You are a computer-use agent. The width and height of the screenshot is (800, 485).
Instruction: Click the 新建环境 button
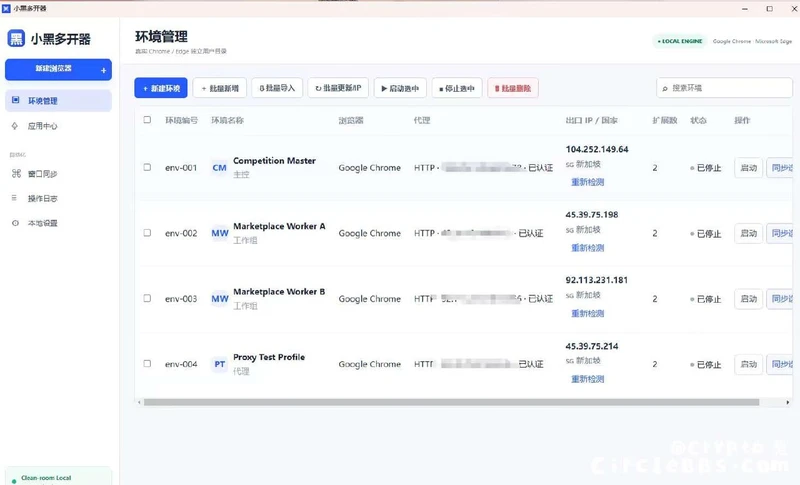(161, 88)
